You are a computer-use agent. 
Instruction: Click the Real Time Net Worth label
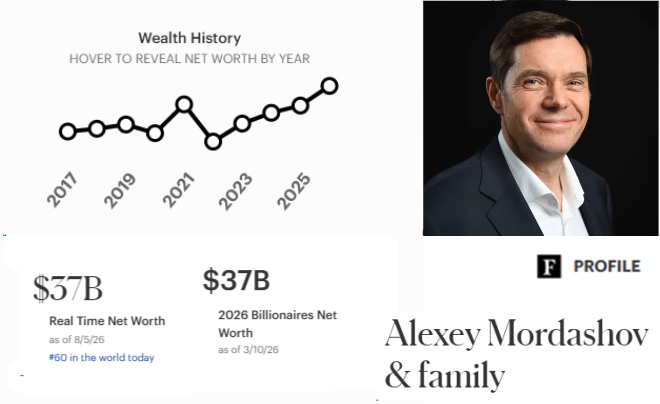[x=107, y=321]
